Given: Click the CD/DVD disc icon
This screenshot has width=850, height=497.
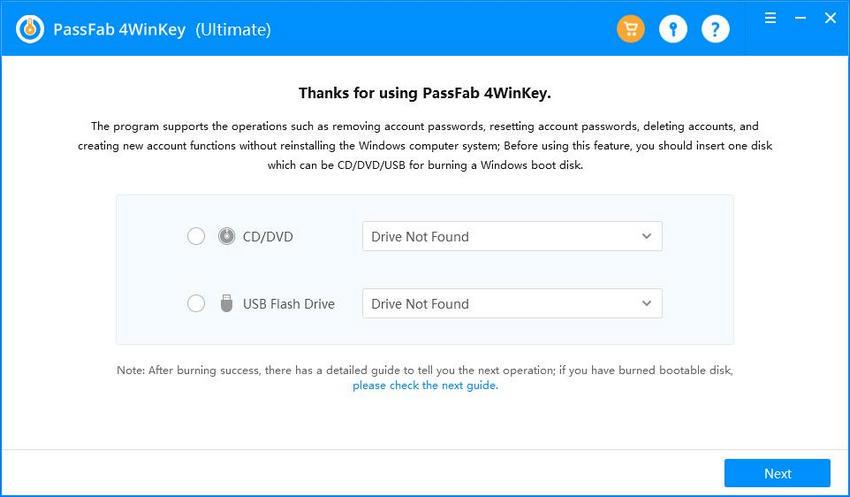Looking at the screenshot, I should click(x=227, y=237).
